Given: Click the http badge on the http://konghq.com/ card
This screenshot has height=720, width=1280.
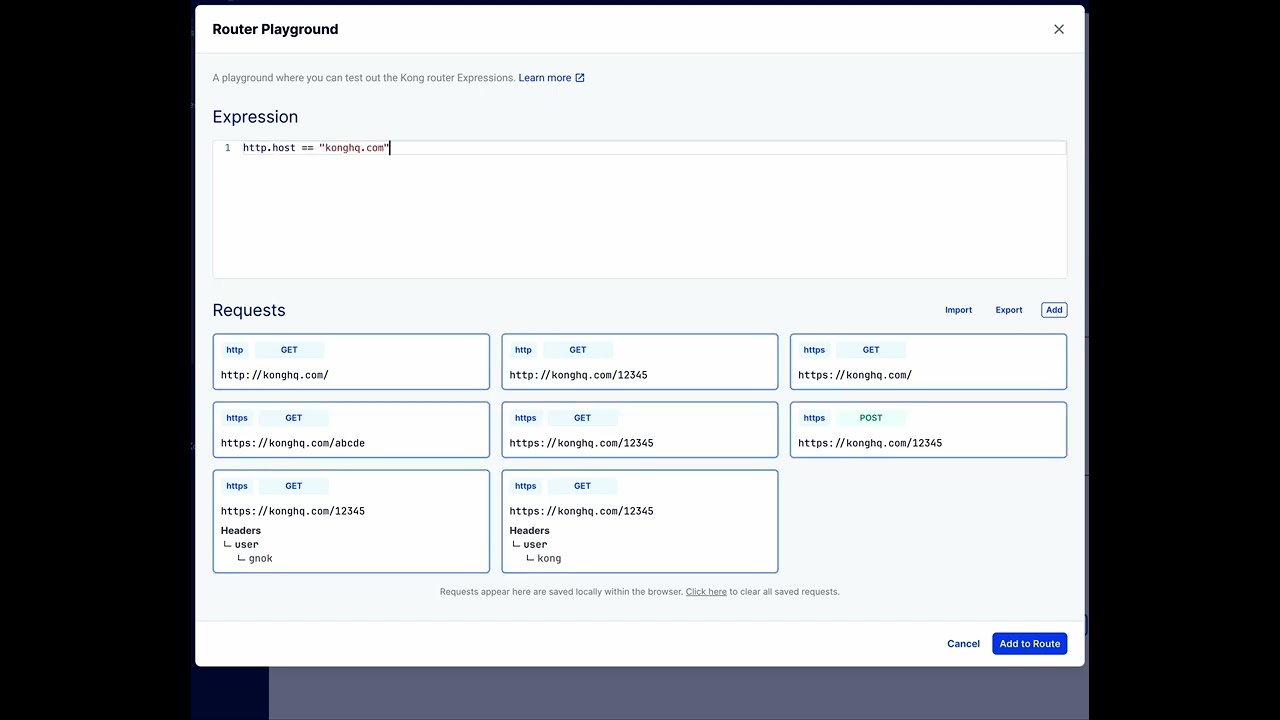Looking at the screenshot, I should point(235,350).
